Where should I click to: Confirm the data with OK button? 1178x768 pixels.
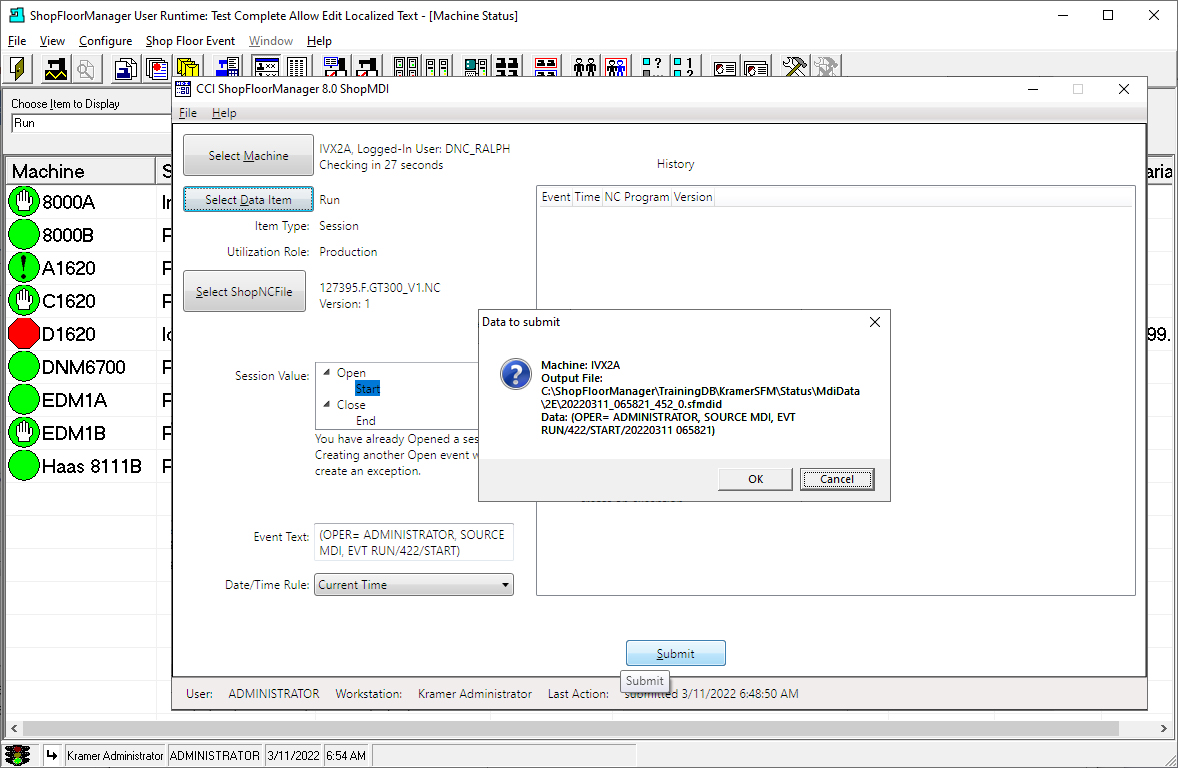point(755,479)
